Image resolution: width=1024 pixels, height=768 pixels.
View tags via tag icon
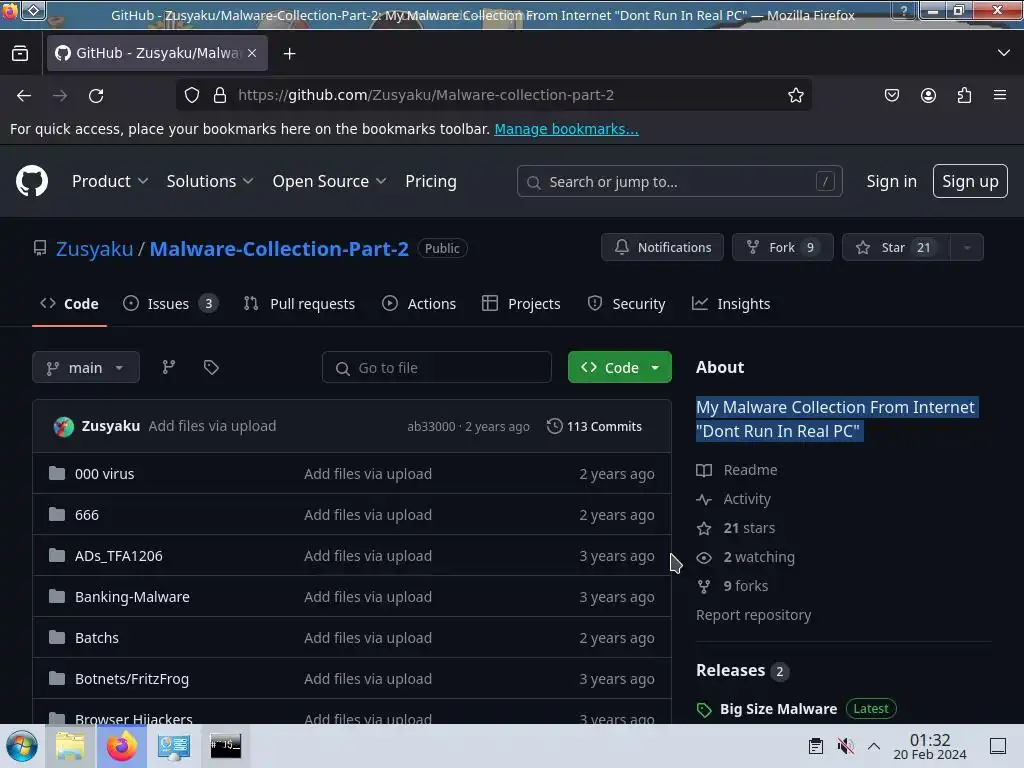point(211,368)
